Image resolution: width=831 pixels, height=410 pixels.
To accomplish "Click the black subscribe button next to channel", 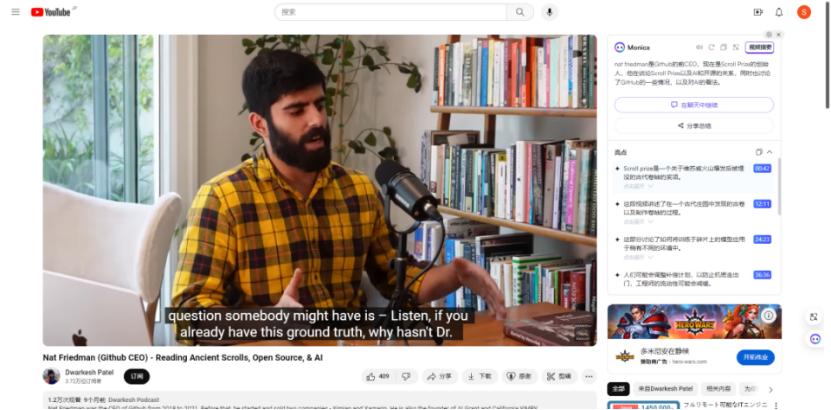I will point(137,377).
